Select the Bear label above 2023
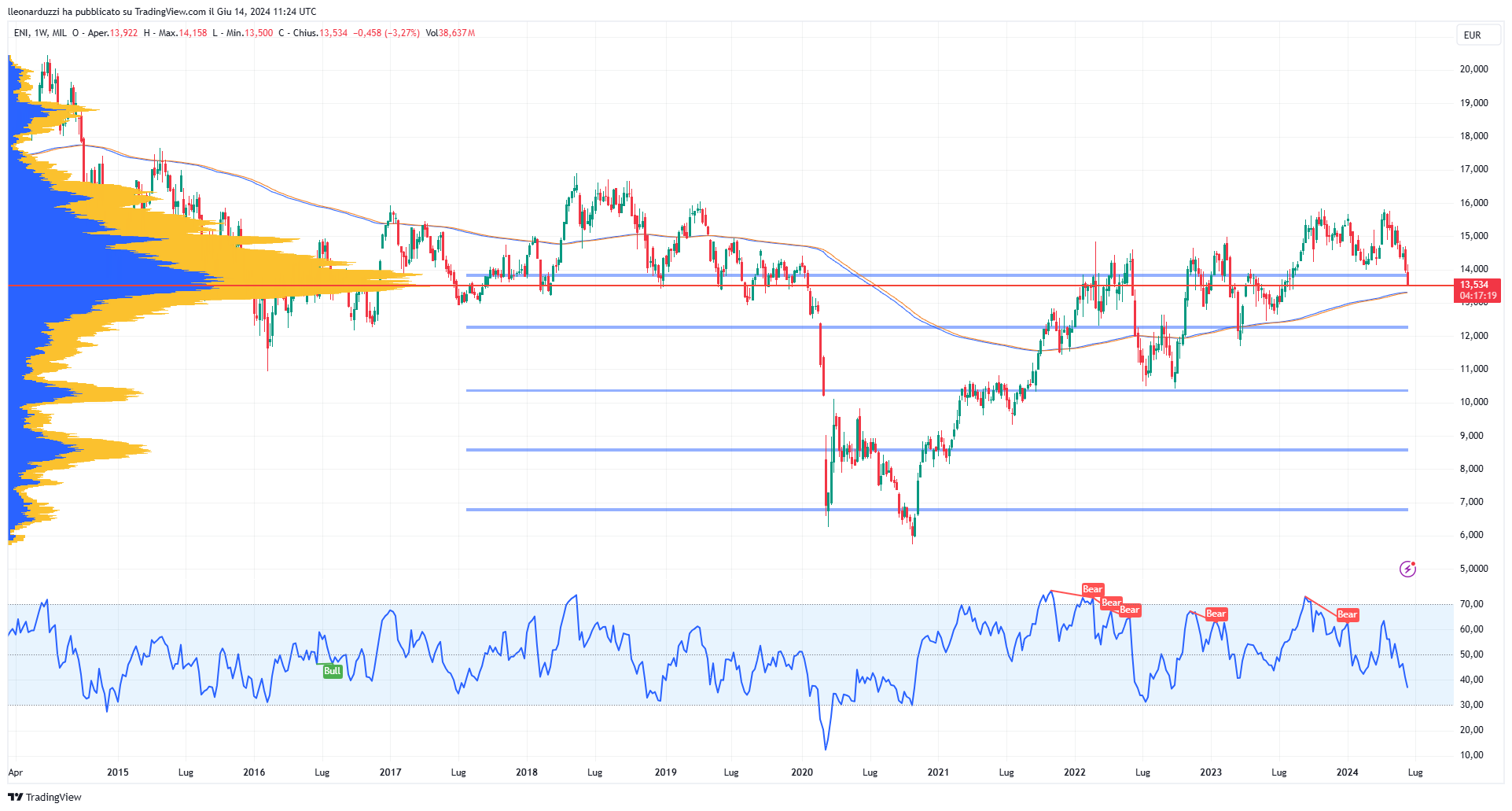This screenshot has height=811, width=1512. click(1216, 614)
